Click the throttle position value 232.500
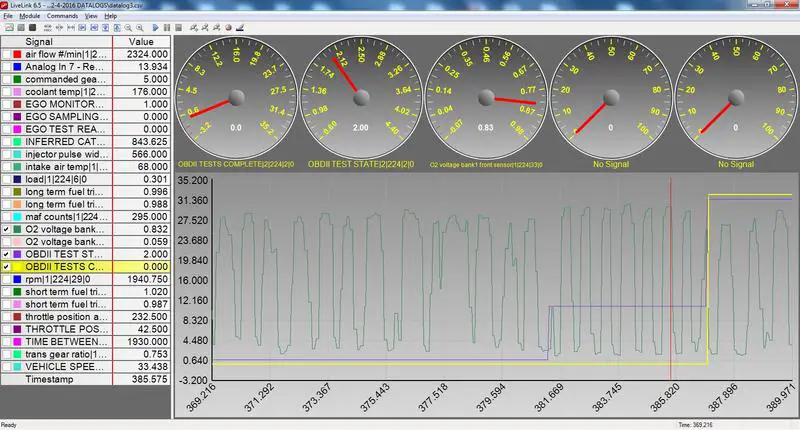 149,317
